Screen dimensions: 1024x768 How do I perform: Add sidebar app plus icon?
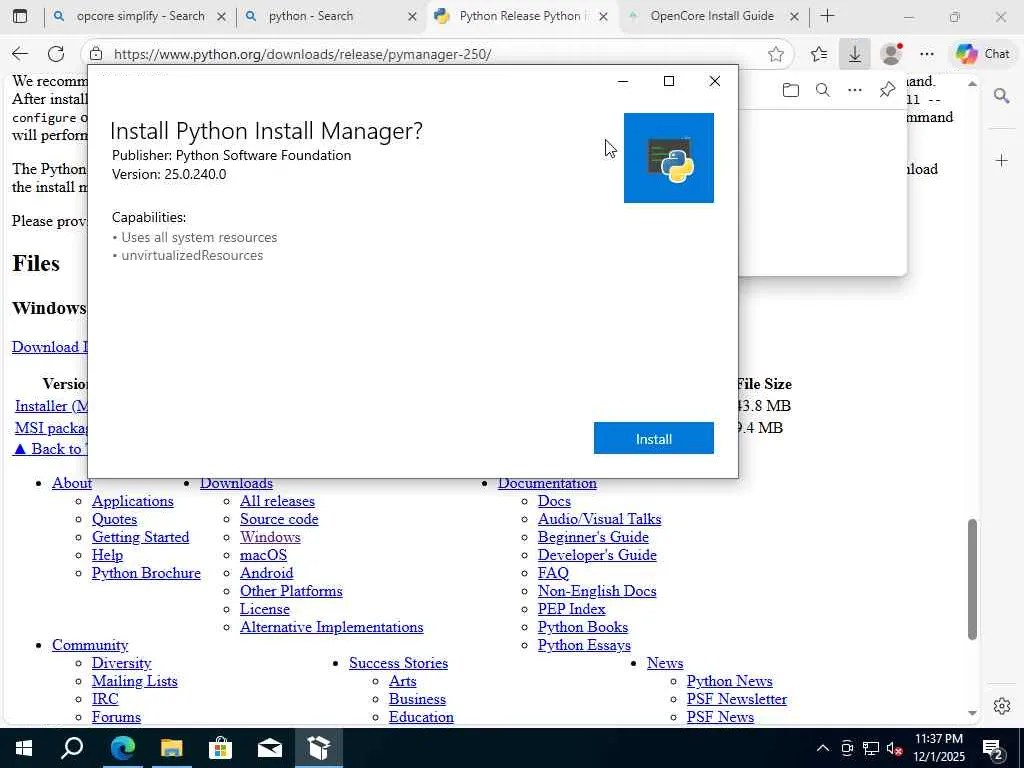pos(1002,161)
